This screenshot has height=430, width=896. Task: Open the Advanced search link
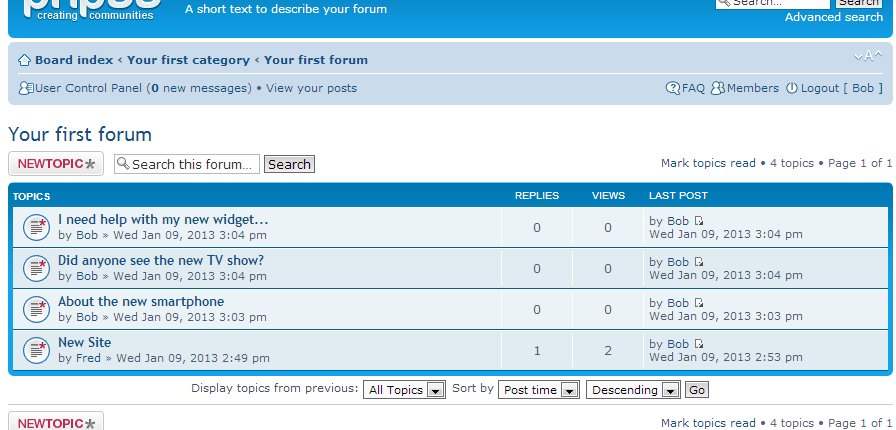[833, 17]
